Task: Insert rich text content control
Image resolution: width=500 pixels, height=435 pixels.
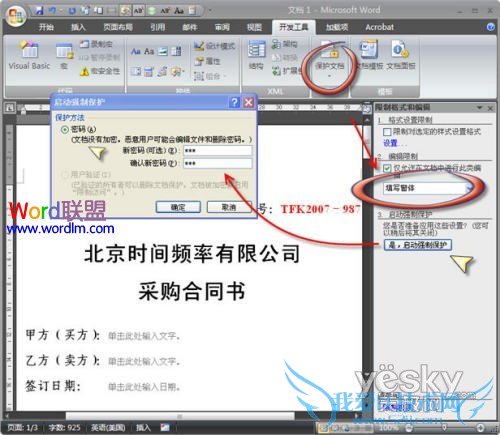Action: 136,51
